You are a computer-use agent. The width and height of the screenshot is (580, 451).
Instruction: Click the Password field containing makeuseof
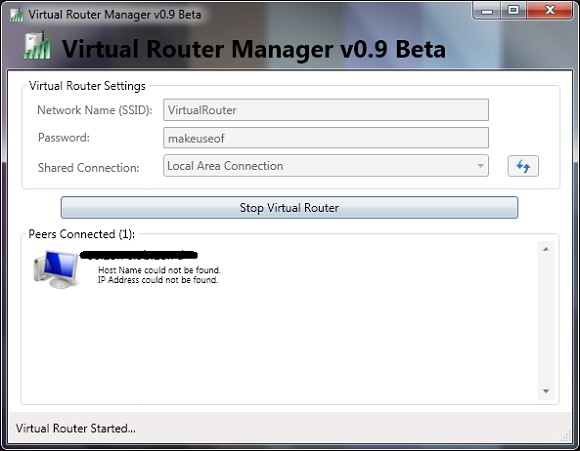(x=326, y=138)
